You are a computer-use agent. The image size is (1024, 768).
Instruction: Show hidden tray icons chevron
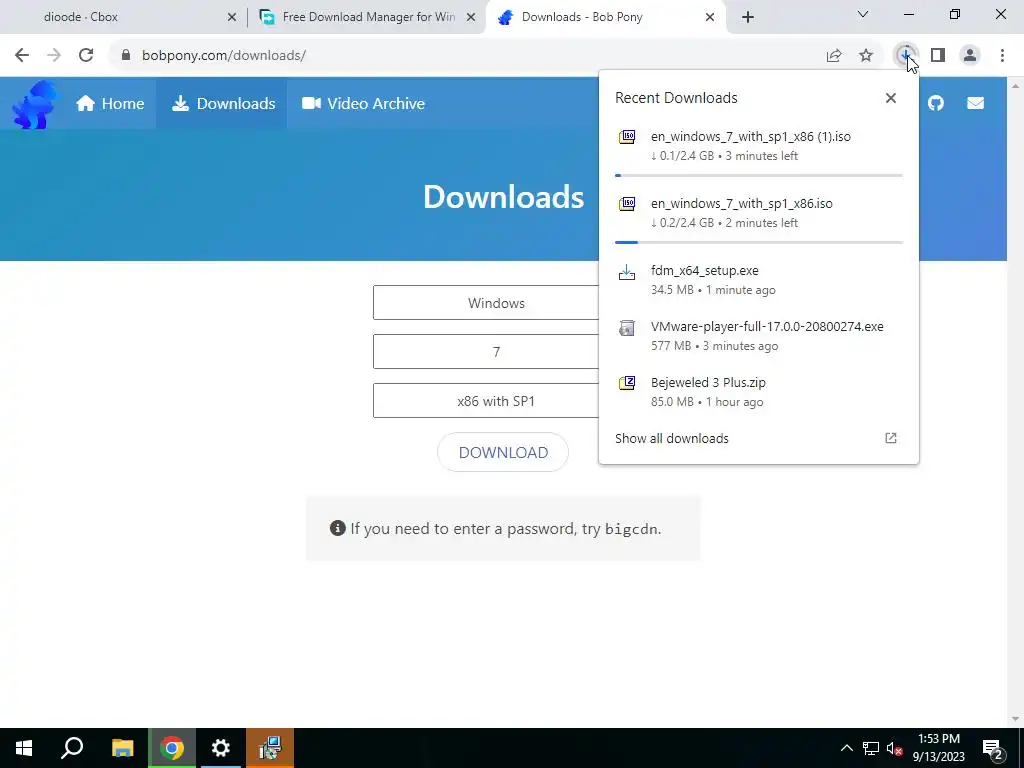[x=846, y=748]
